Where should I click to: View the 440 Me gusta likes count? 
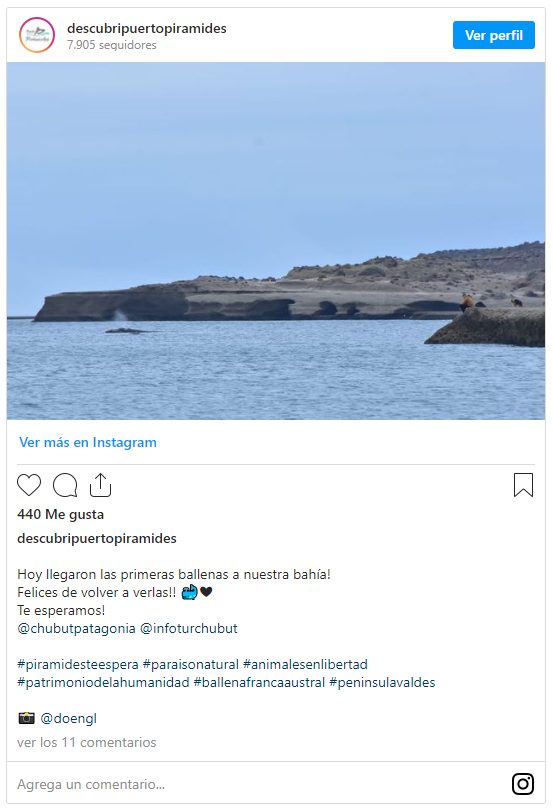pos(61,514)
